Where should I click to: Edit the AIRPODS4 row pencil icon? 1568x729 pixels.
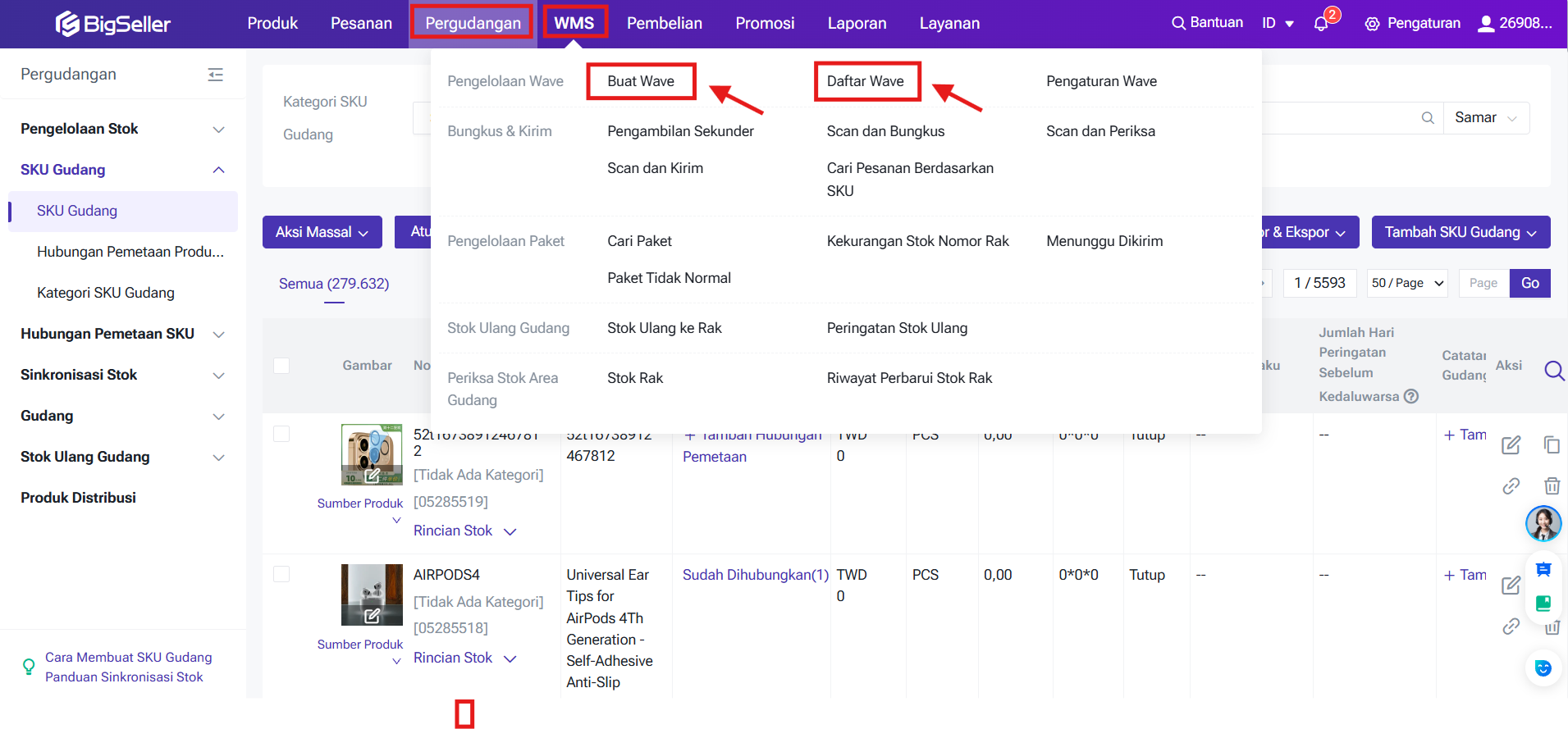pyautogui.click(x=1511, y=585)
